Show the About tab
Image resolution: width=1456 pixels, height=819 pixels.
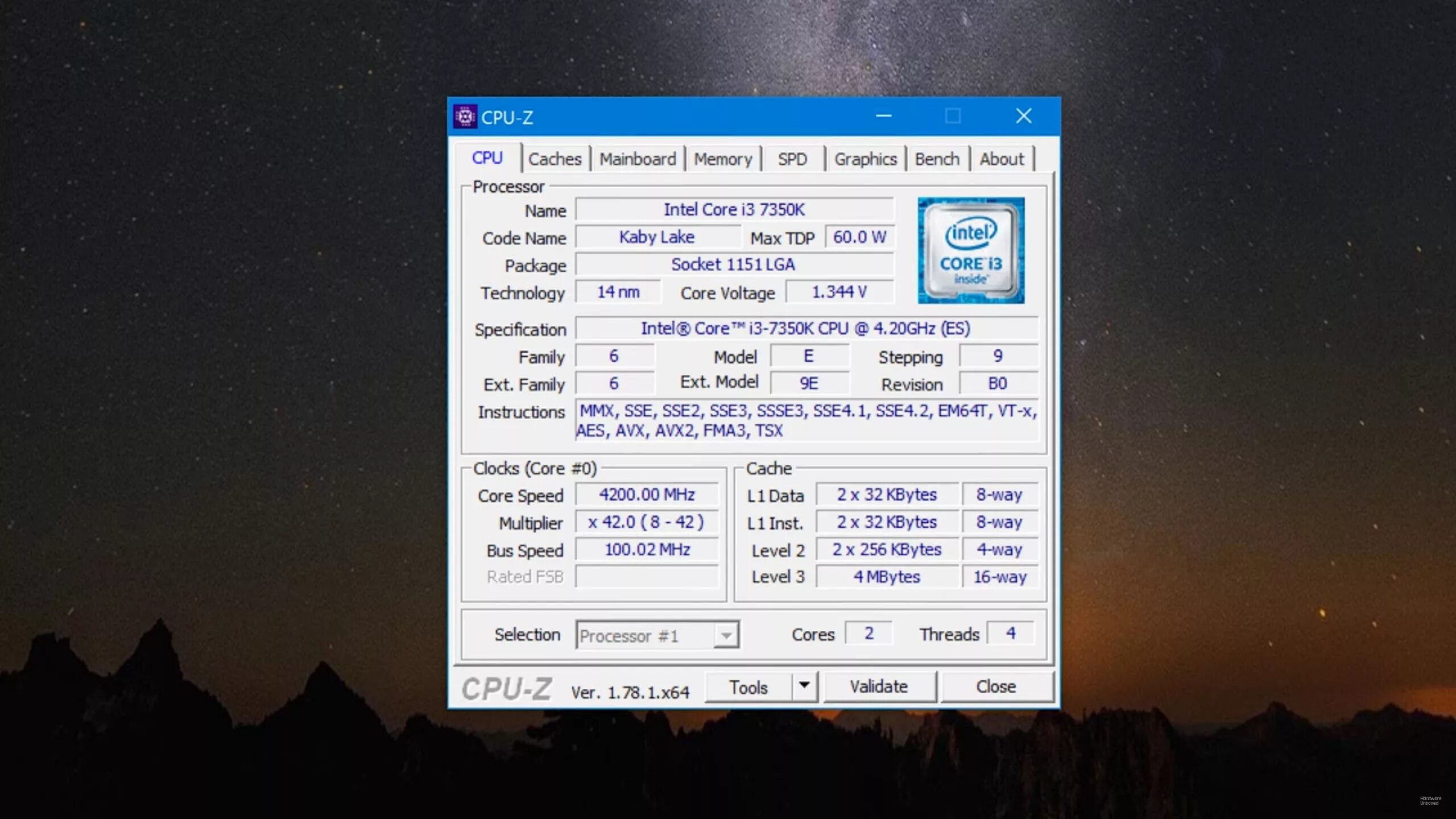click(x=1001, y=159)
